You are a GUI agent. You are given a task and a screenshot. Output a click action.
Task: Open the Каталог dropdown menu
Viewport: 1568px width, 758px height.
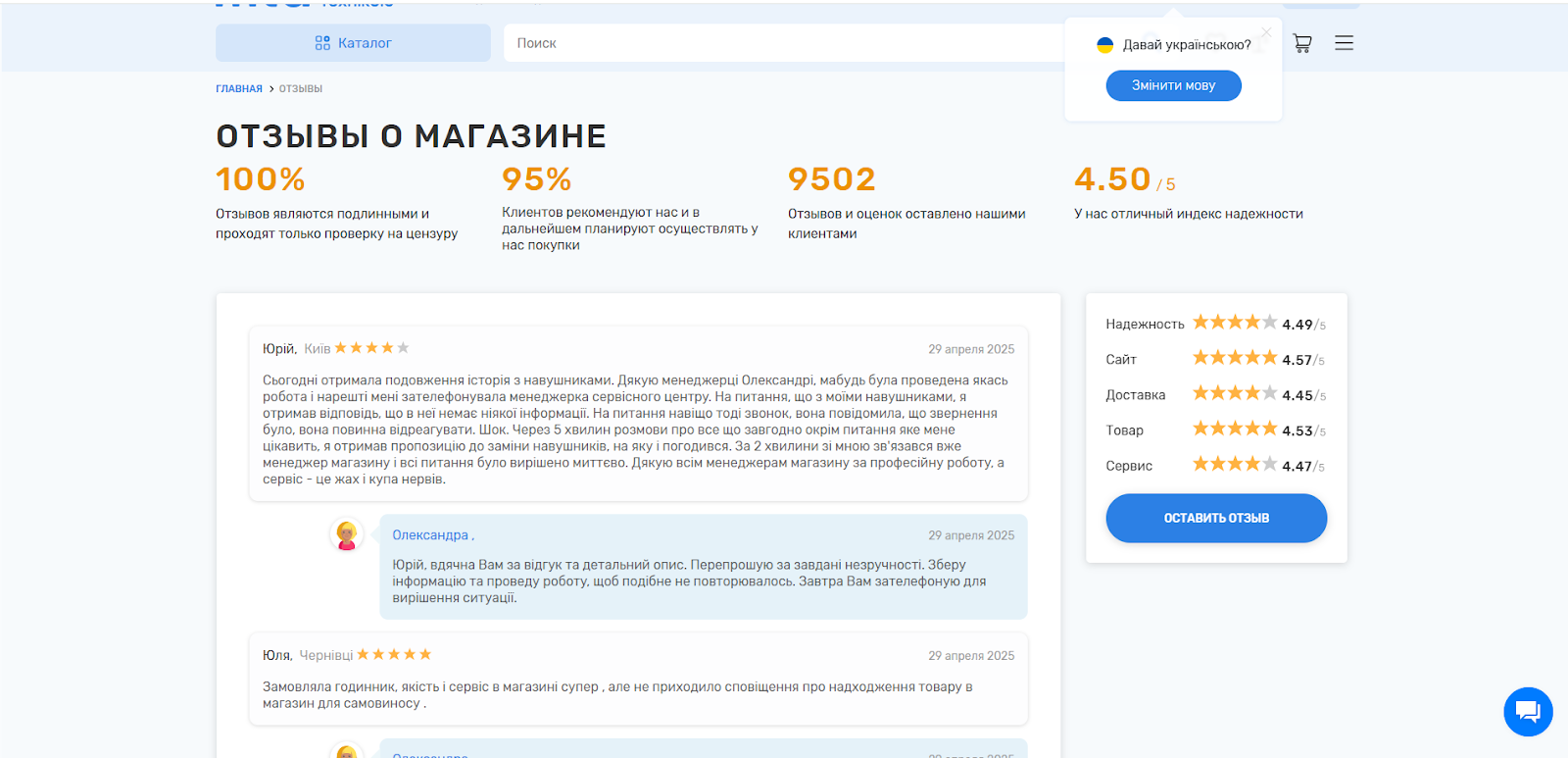click(x=353, y=43)
